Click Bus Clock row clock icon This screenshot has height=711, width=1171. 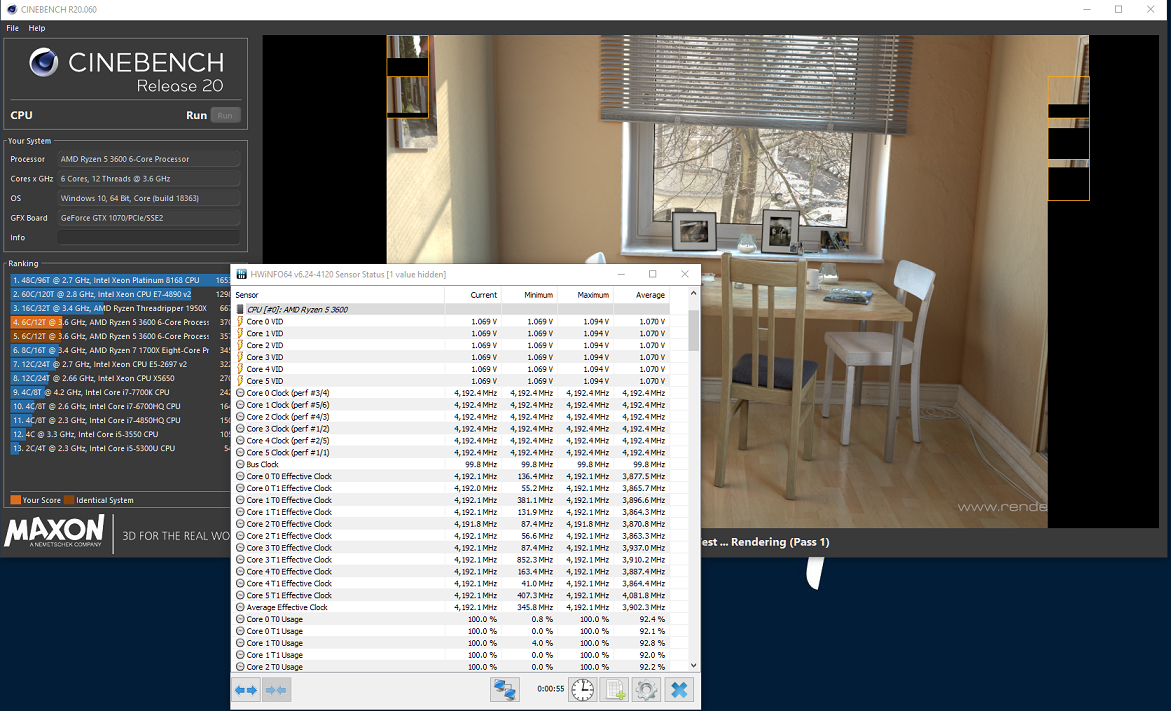(x=240, y=465)
